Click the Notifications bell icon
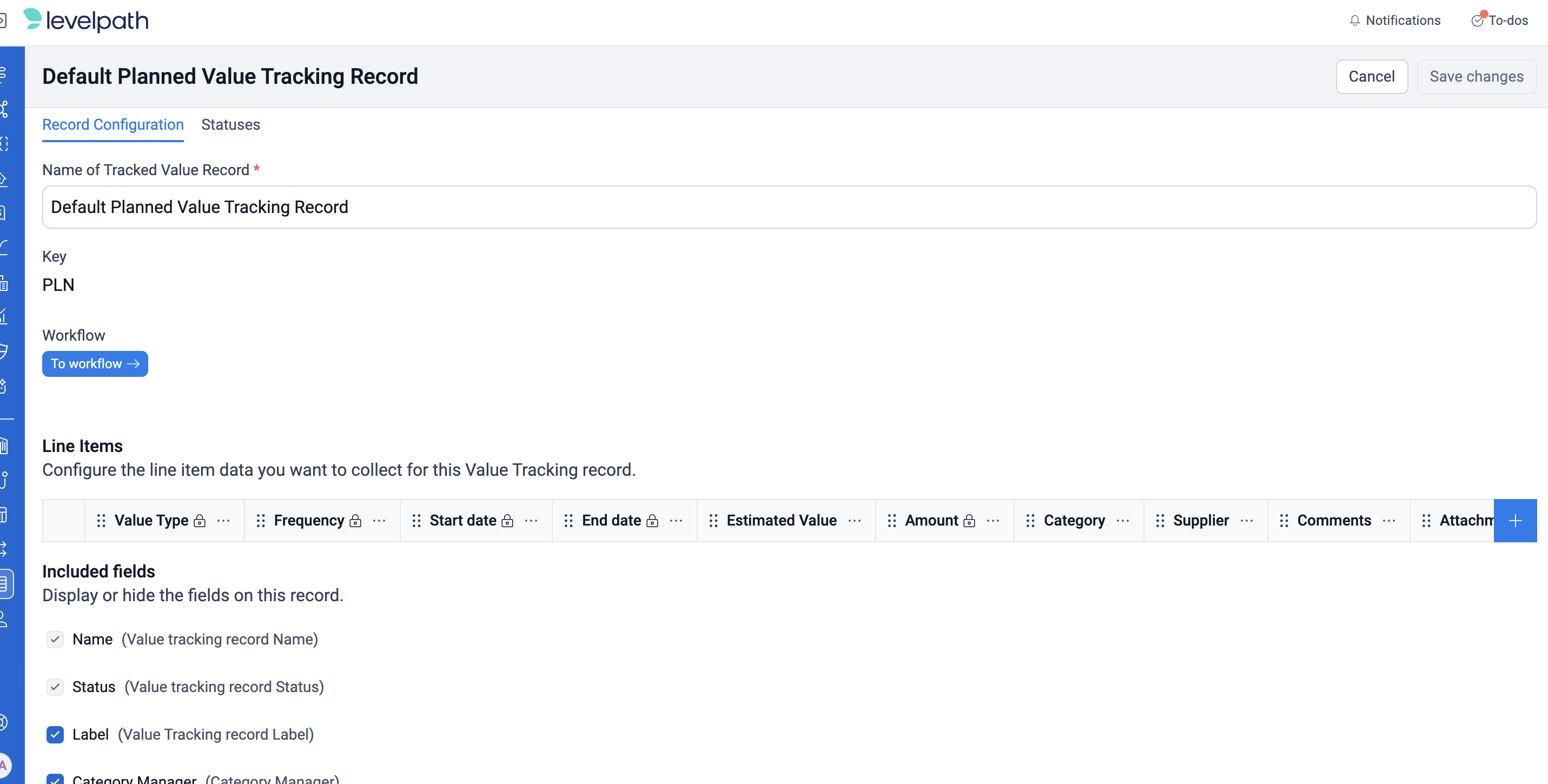Screen dimensions: 1548x784 tap(1354, 21)
